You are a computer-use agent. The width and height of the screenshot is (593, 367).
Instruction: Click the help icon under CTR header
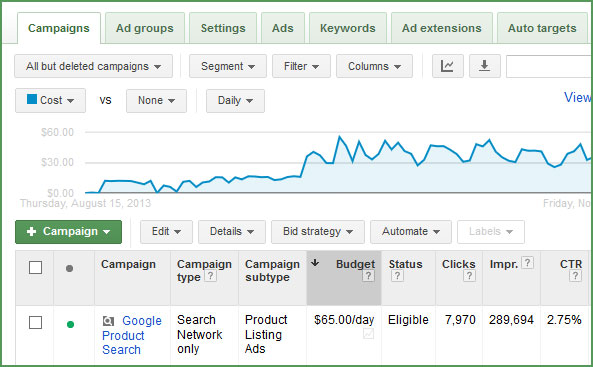575,276
